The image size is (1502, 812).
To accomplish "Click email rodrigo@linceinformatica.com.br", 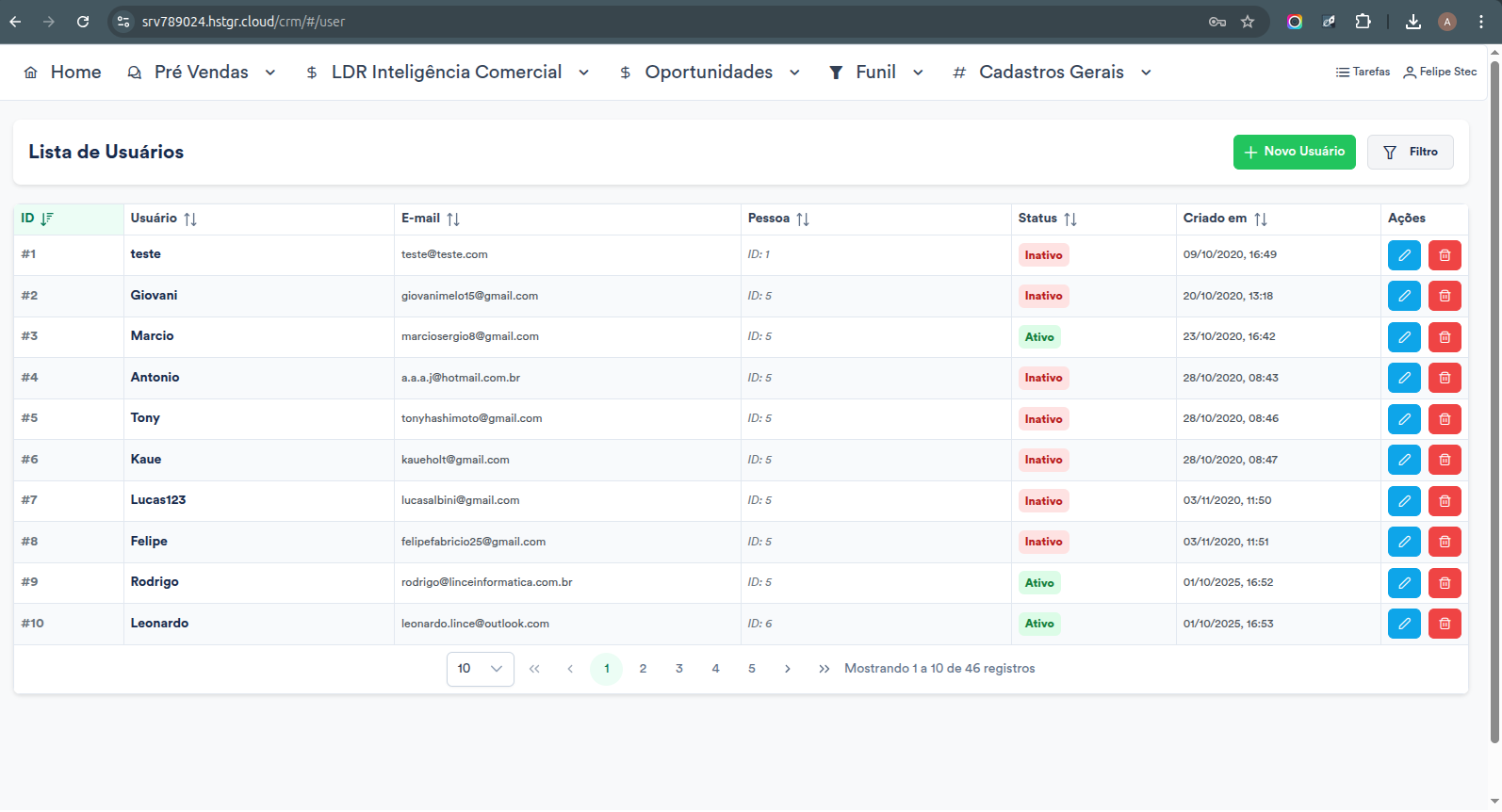I will pos(487,583).
